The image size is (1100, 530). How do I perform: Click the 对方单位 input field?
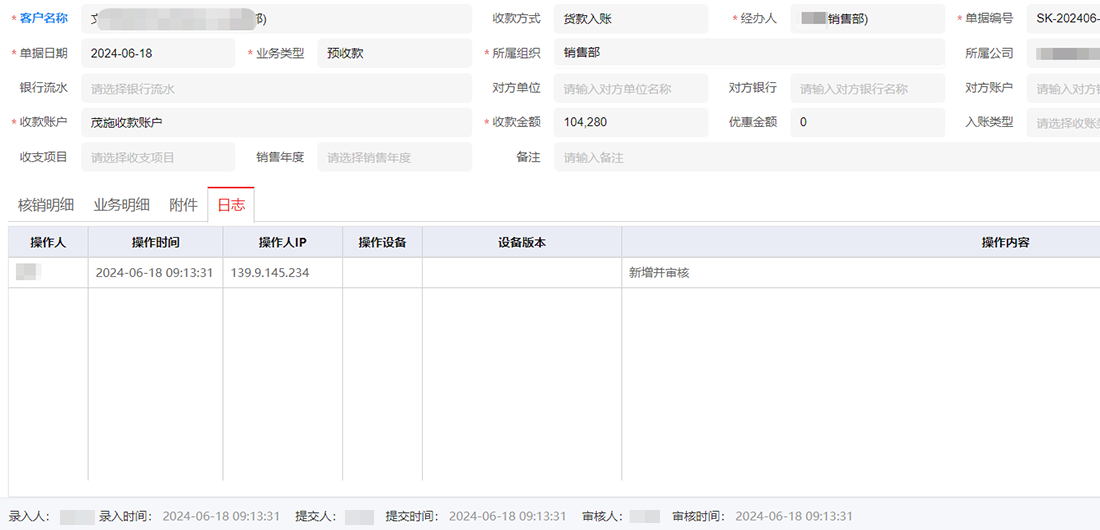point(630,88)
